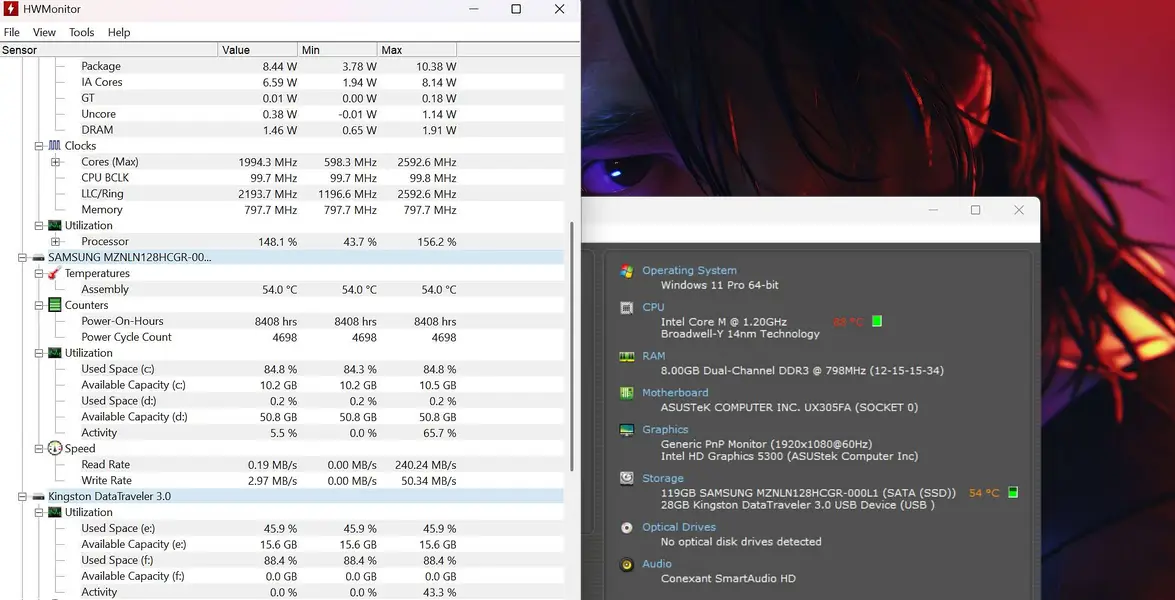1175x600 pixels.
Task: Click the Optical Drives disc icon
Action: coord(626,528)
